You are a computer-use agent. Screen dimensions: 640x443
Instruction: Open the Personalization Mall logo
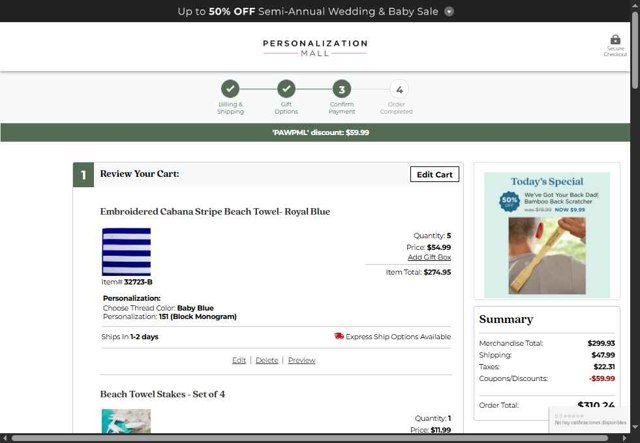(x=315, y=47)
